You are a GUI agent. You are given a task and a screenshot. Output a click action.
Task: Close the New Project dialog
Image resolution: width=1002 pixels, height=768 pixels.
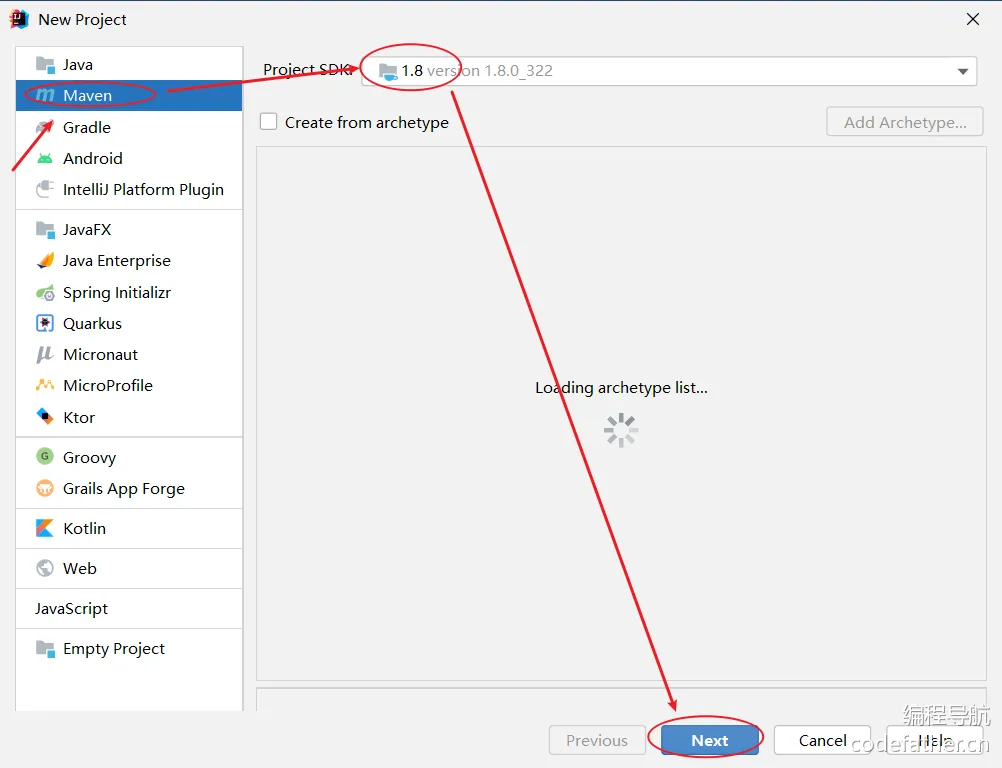click(x=973, y=19)
